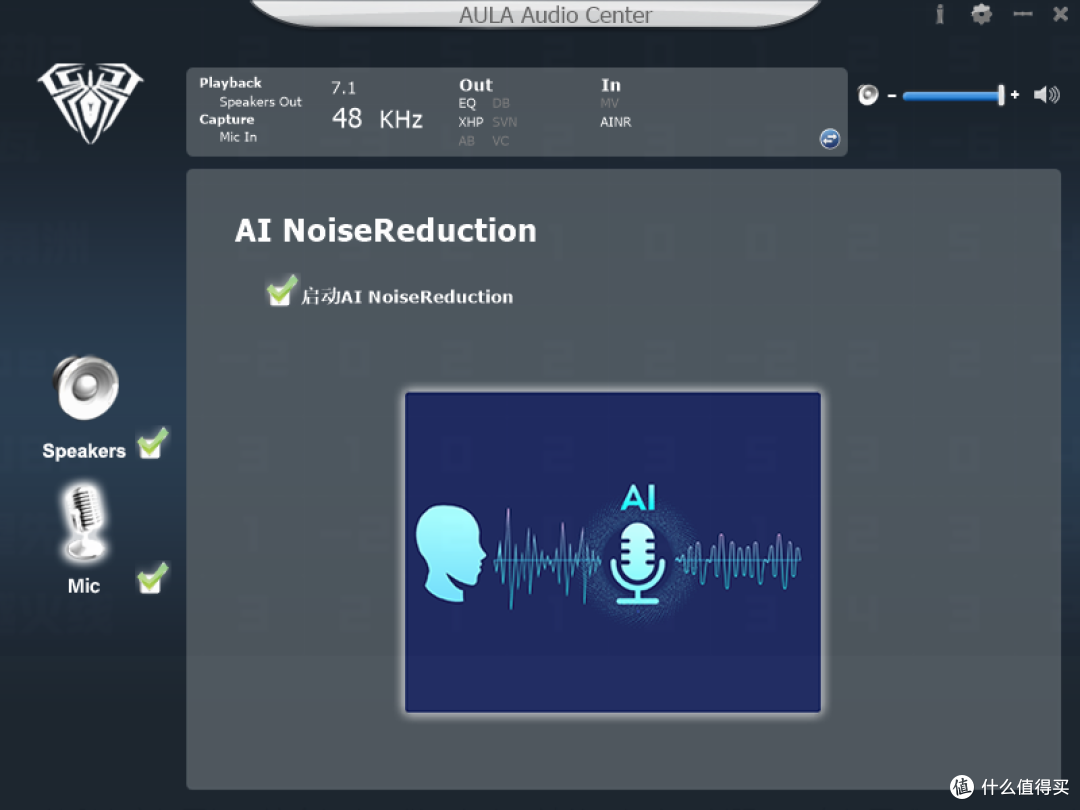This screenshot has height=810, width=1080.
Task: Click the 48 KHz sample rate value
Action: point(377,118)
